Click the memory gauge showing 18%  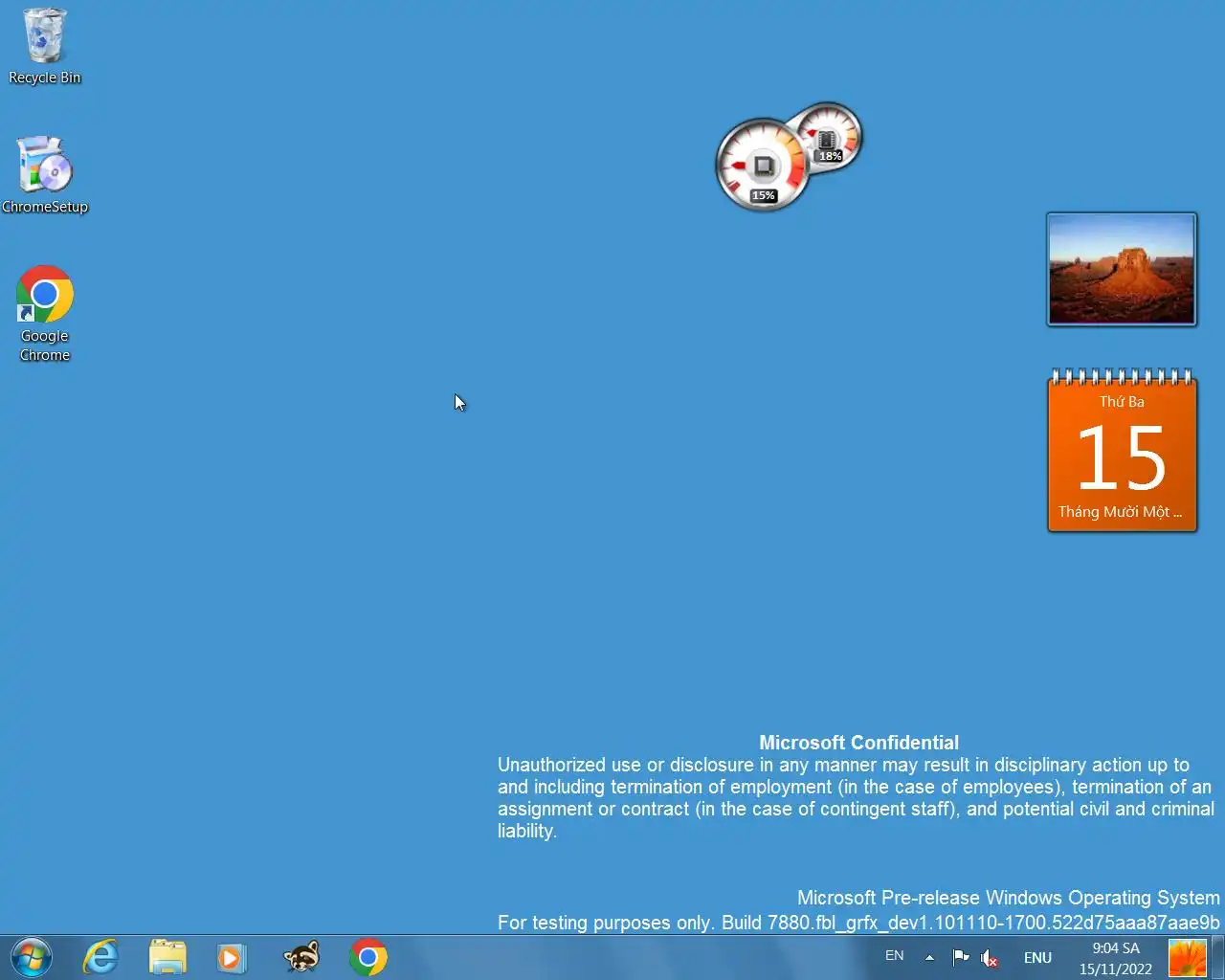(x=831, y=137)
